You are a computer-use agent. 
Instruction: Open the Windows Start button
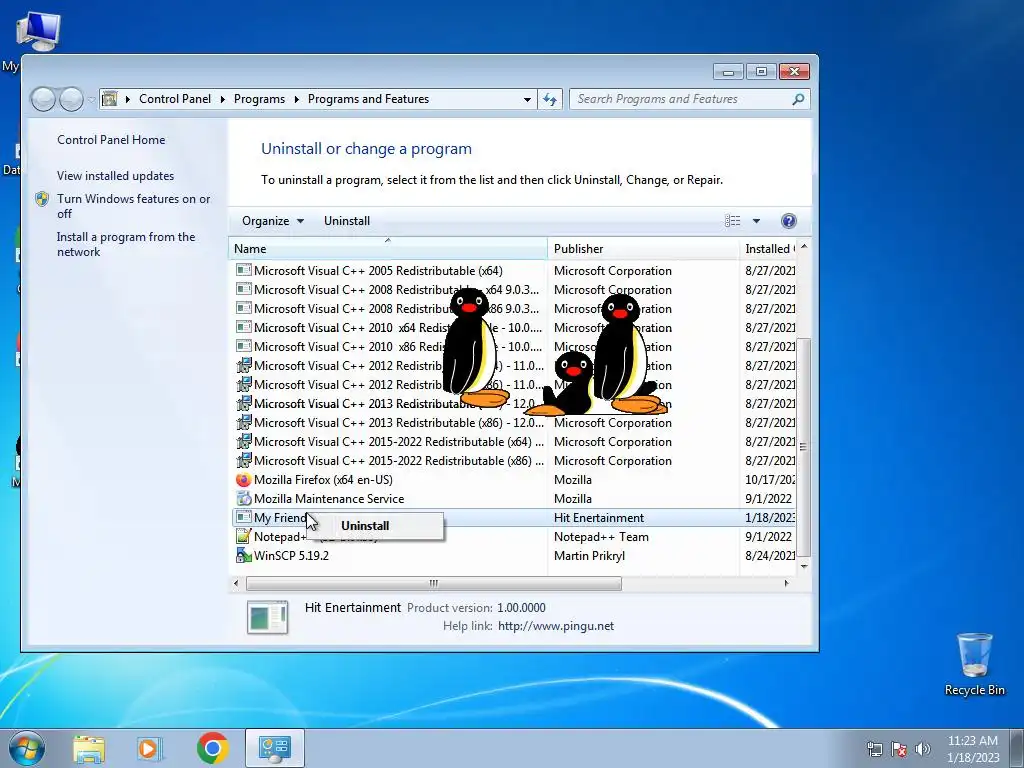[x=26, y=748]
